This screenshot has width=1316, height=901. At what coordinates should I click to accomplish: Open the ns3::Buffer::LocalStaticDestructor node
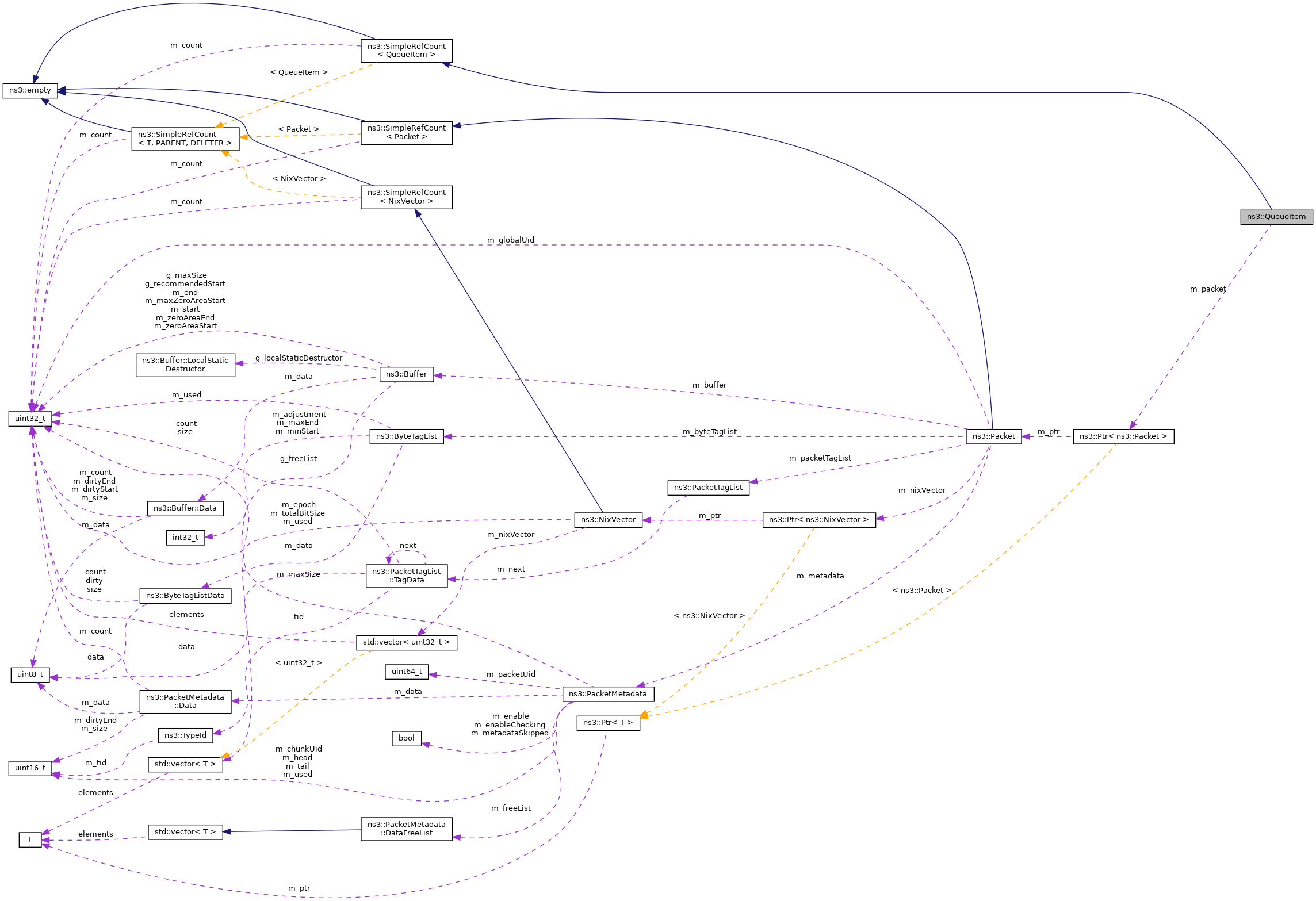point(185,365)
